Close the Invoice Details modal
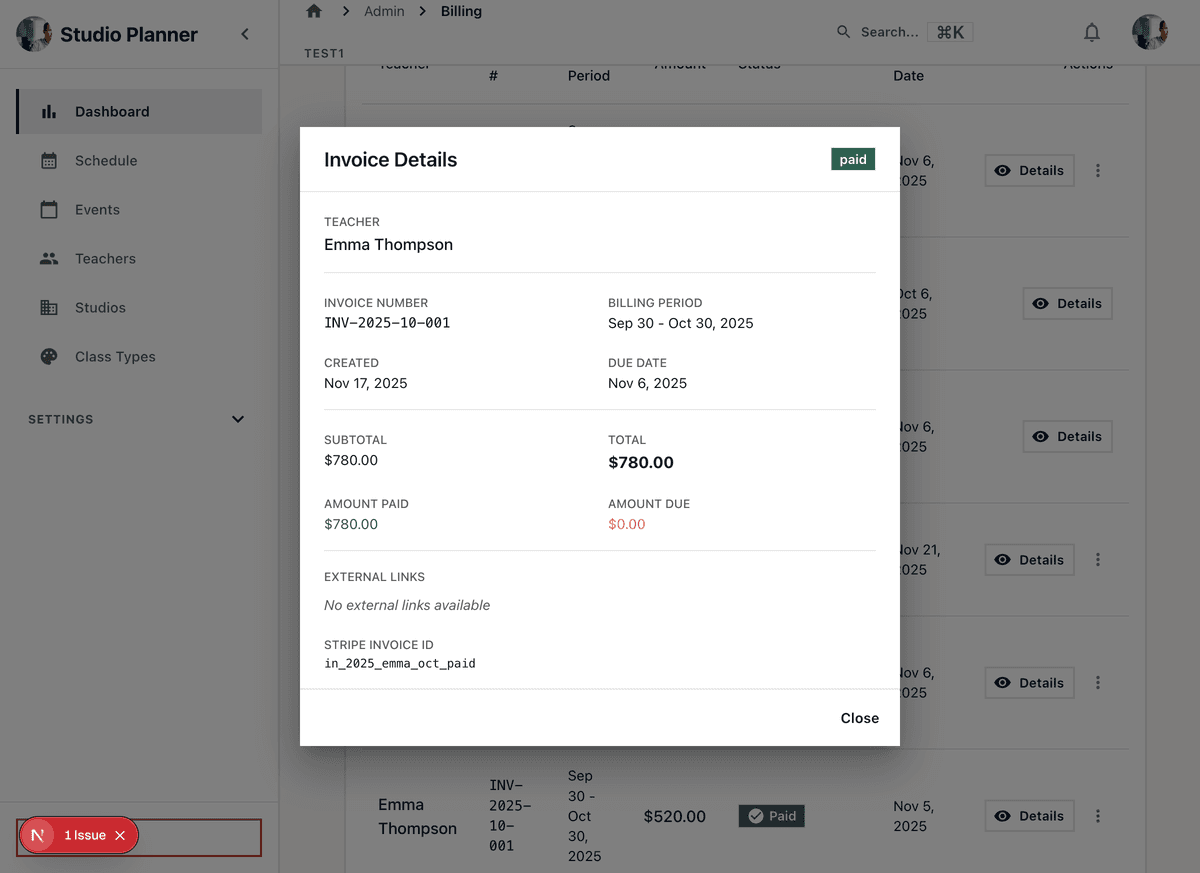Viewport: 1200px width, 873px height. [859, 718]
